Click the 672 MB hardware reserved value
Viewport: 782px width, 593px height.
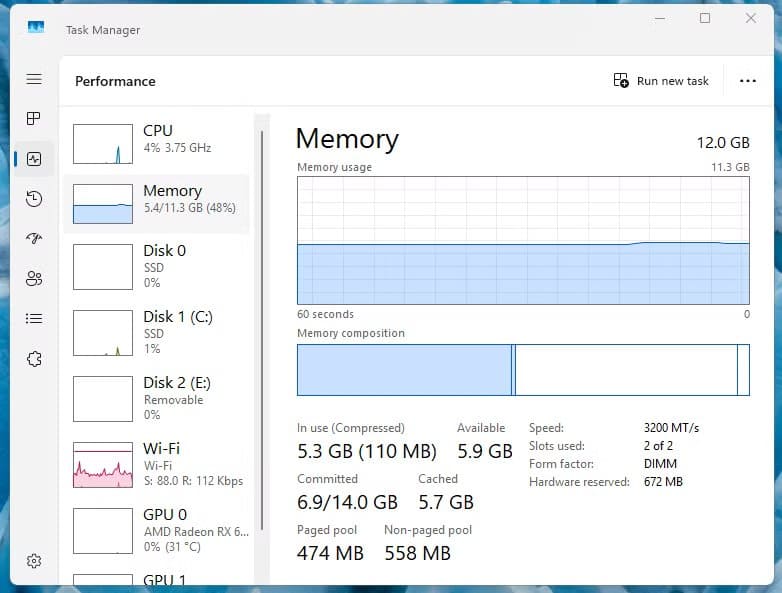[663, 481]
